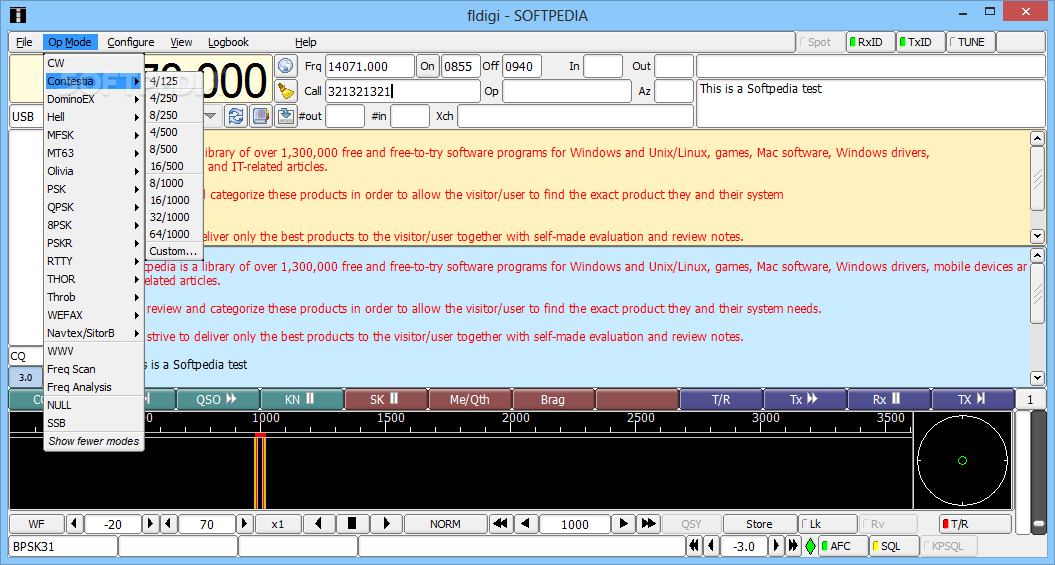The width and height of the screenshot is (1055, 565).
Task: Open the dropdown arrow beside the refresh icon
Action: (211, 116)
